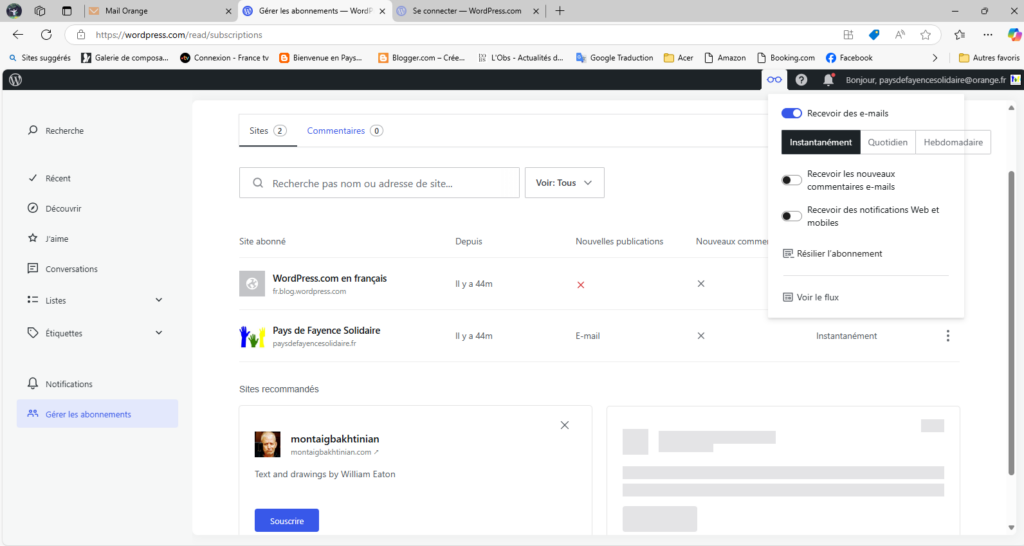The image size is (1024, 546).
Task: Expand the Étiquettes section in sidebar
Action: 159,333
